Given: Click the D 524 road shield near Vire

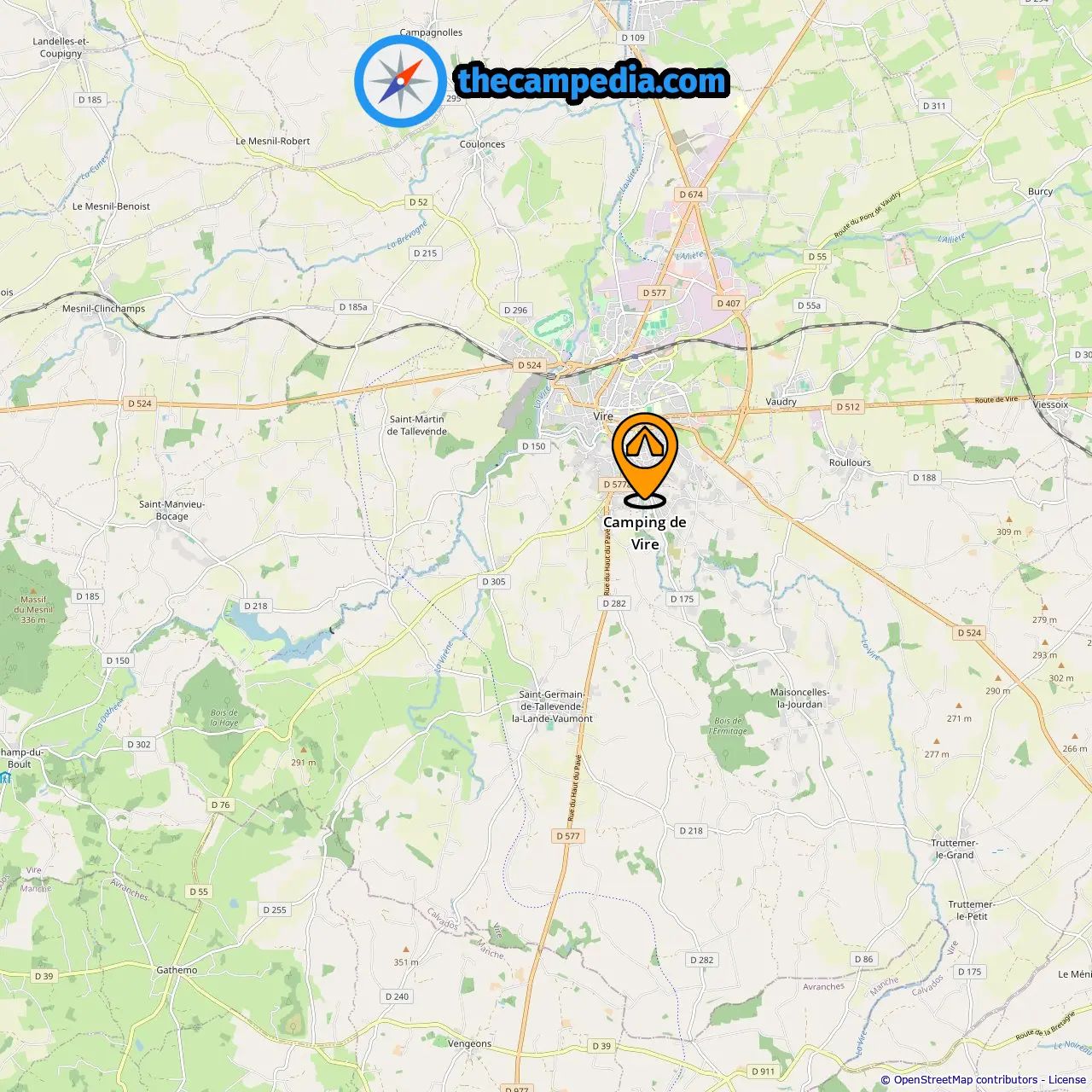Looking at the screenshot, I should click(x=529, y=365).
